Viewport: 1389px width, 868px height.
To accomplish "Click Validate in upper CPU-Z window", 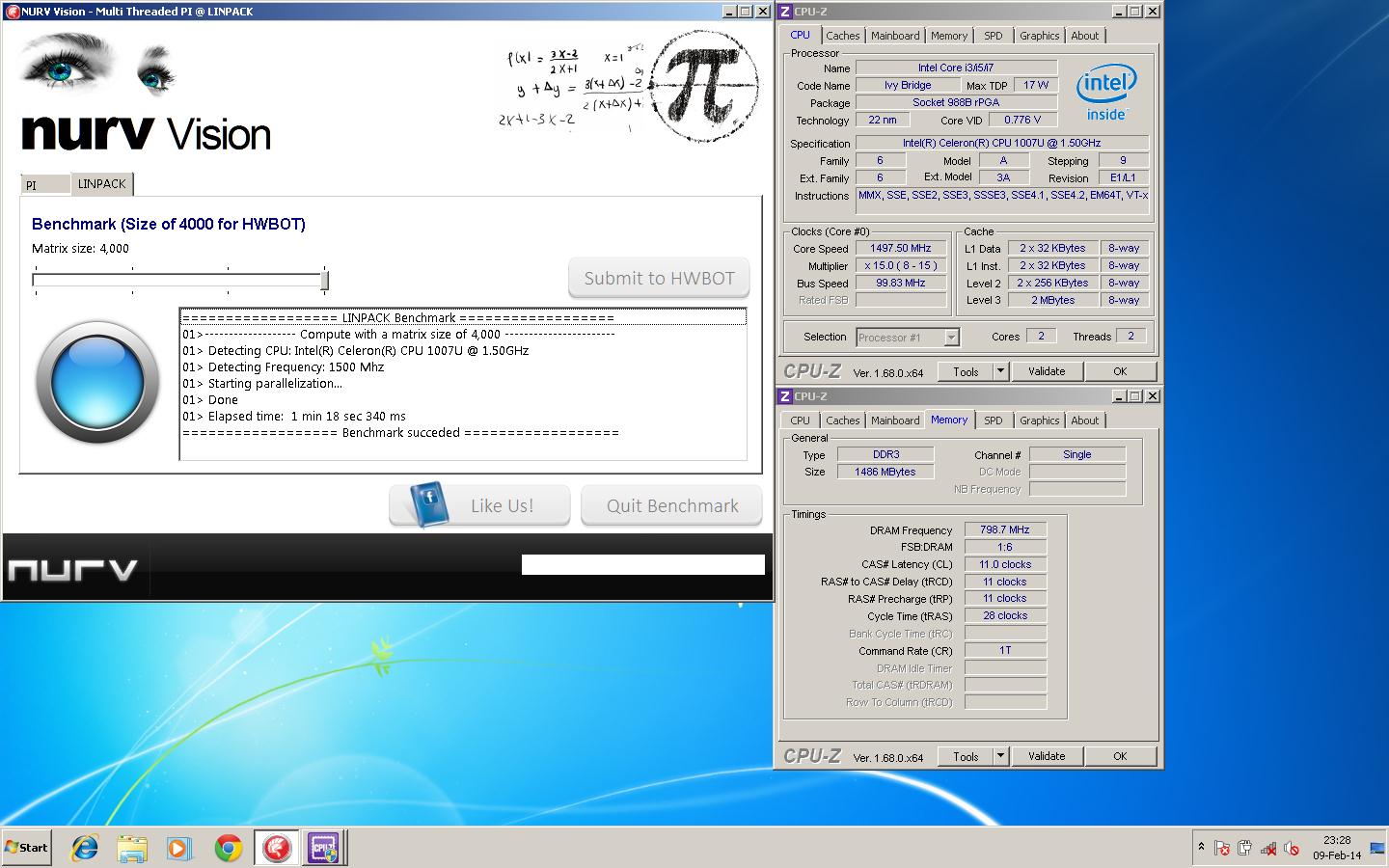I will (1047, 371).
